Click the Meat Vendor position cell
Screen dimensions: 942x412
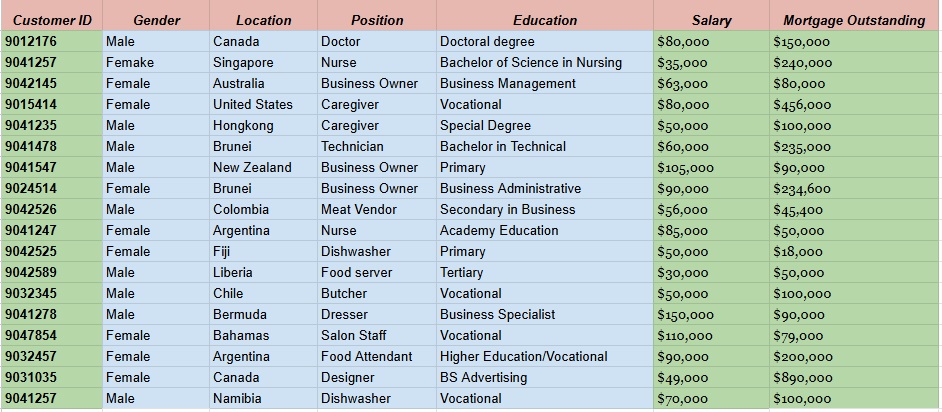click(x=377, y=210)
